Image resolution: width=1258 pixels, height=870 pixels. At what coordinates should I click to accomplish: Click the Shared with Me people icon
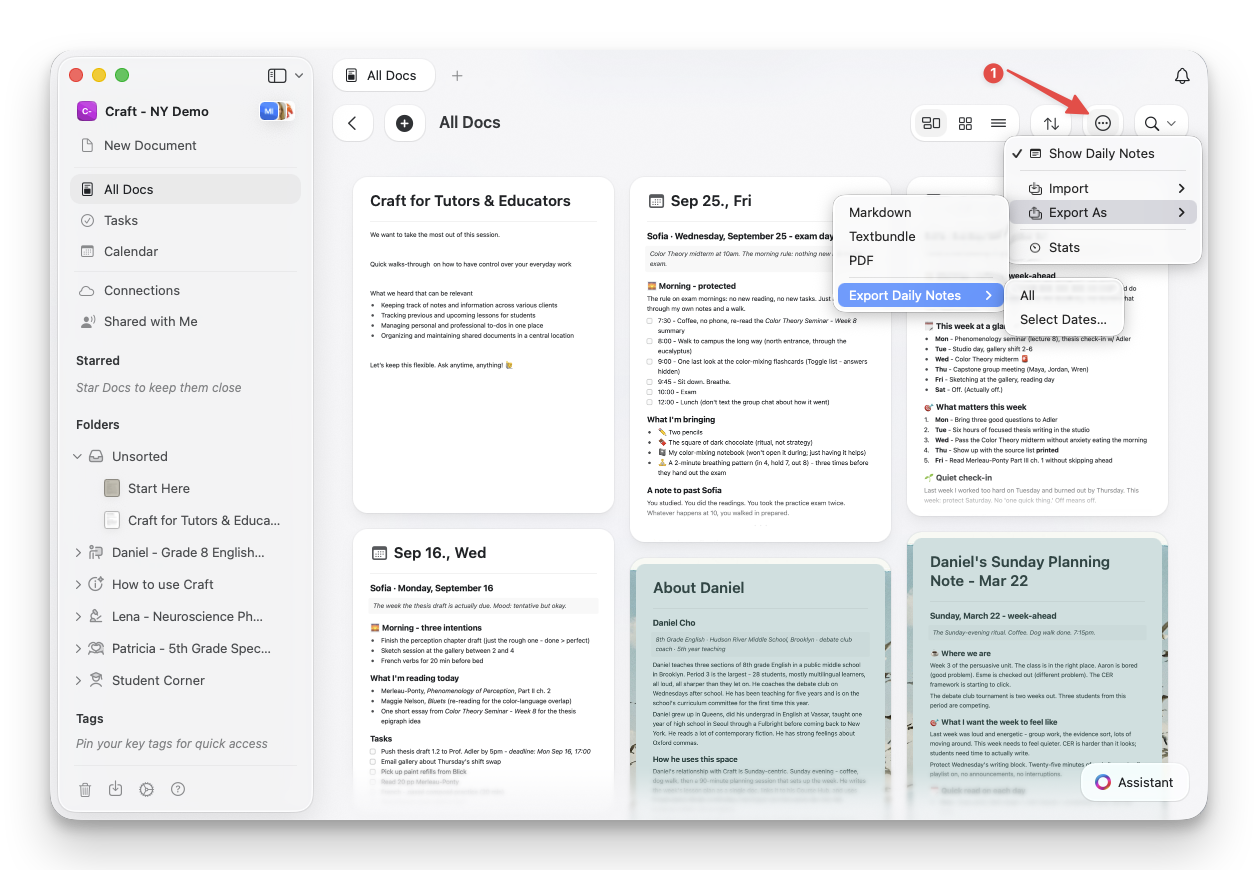[87, 321]
